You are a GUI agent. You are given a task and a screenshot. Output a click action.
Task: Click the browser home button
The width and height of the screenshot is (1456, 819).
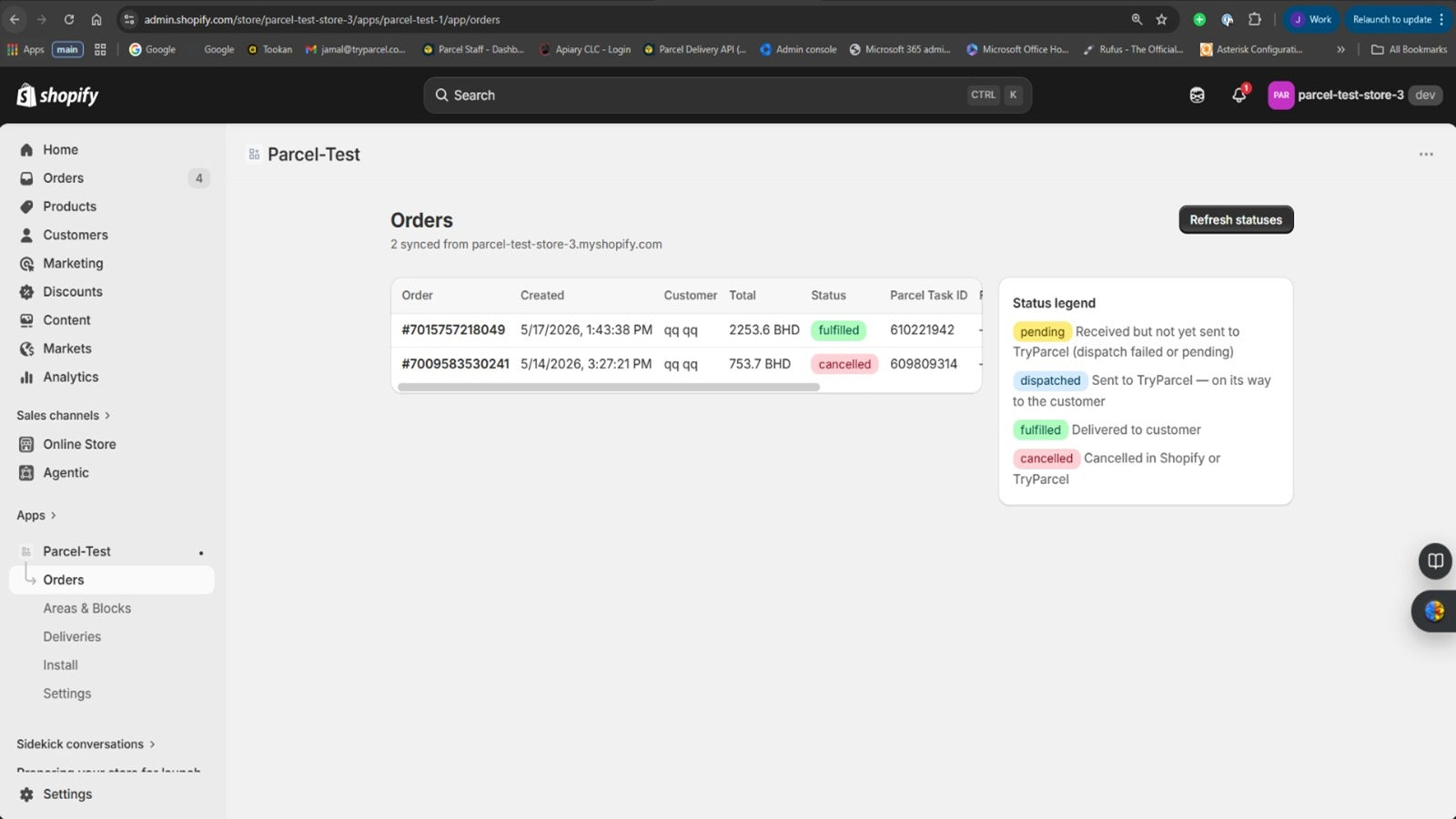point(96,19)
